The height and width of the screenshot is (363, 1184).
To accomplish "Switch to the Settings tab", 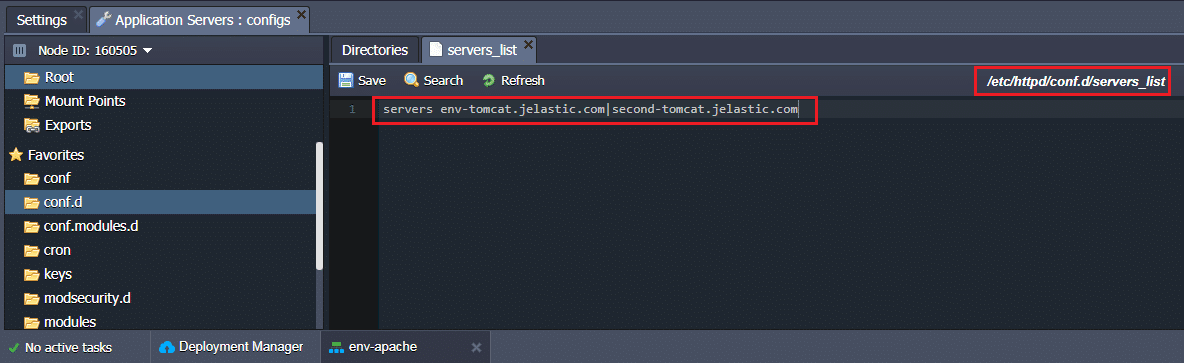I will click(x=42, y=20).
